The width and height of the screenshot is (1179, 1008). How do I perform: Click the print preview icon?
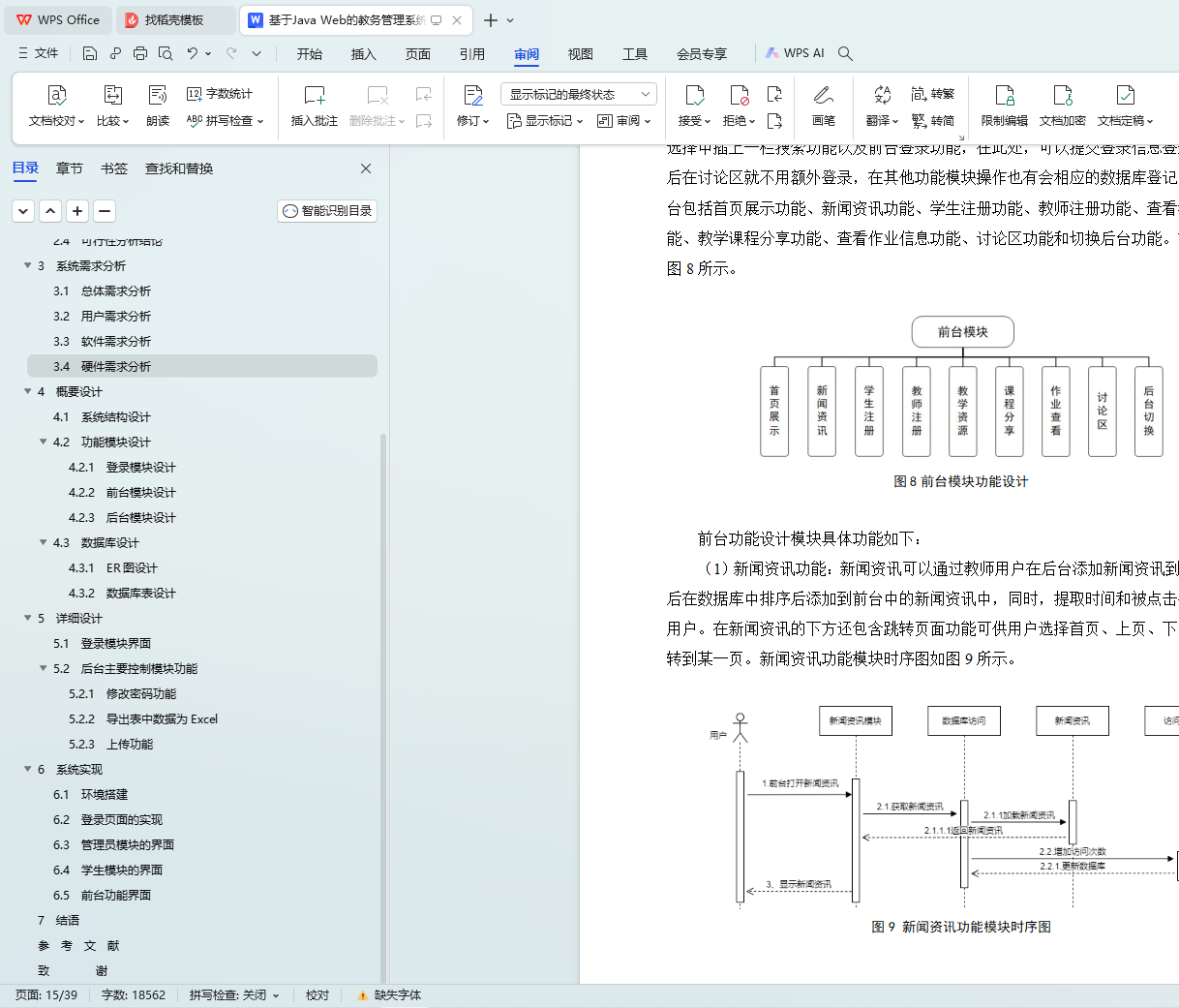pyautogui.click(x=166, y=53)
